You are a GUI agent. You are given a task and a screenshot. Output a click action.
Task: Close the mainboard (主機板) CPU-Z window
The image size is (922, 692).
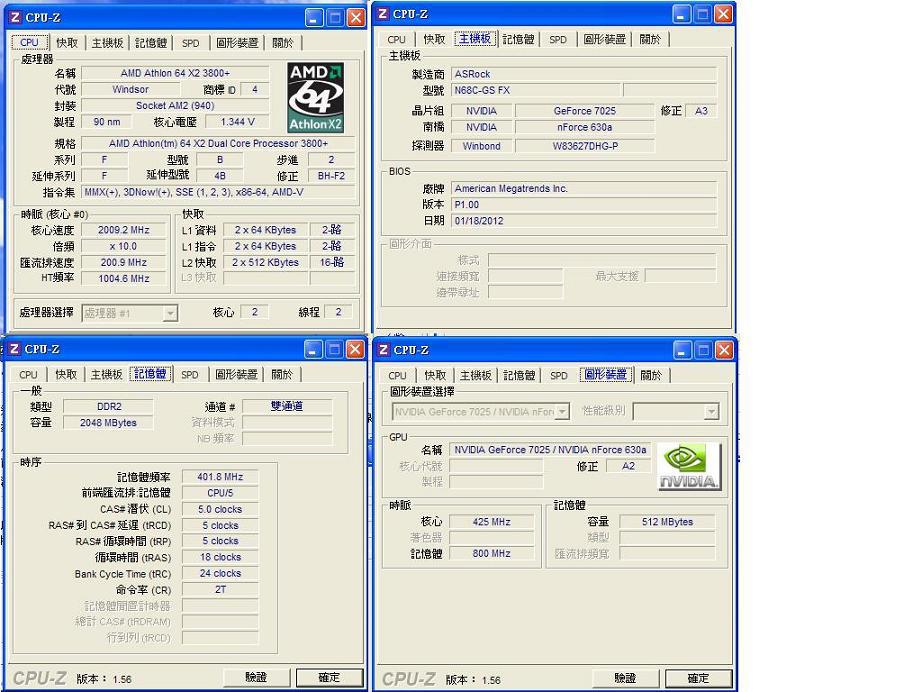coord(723,14)
